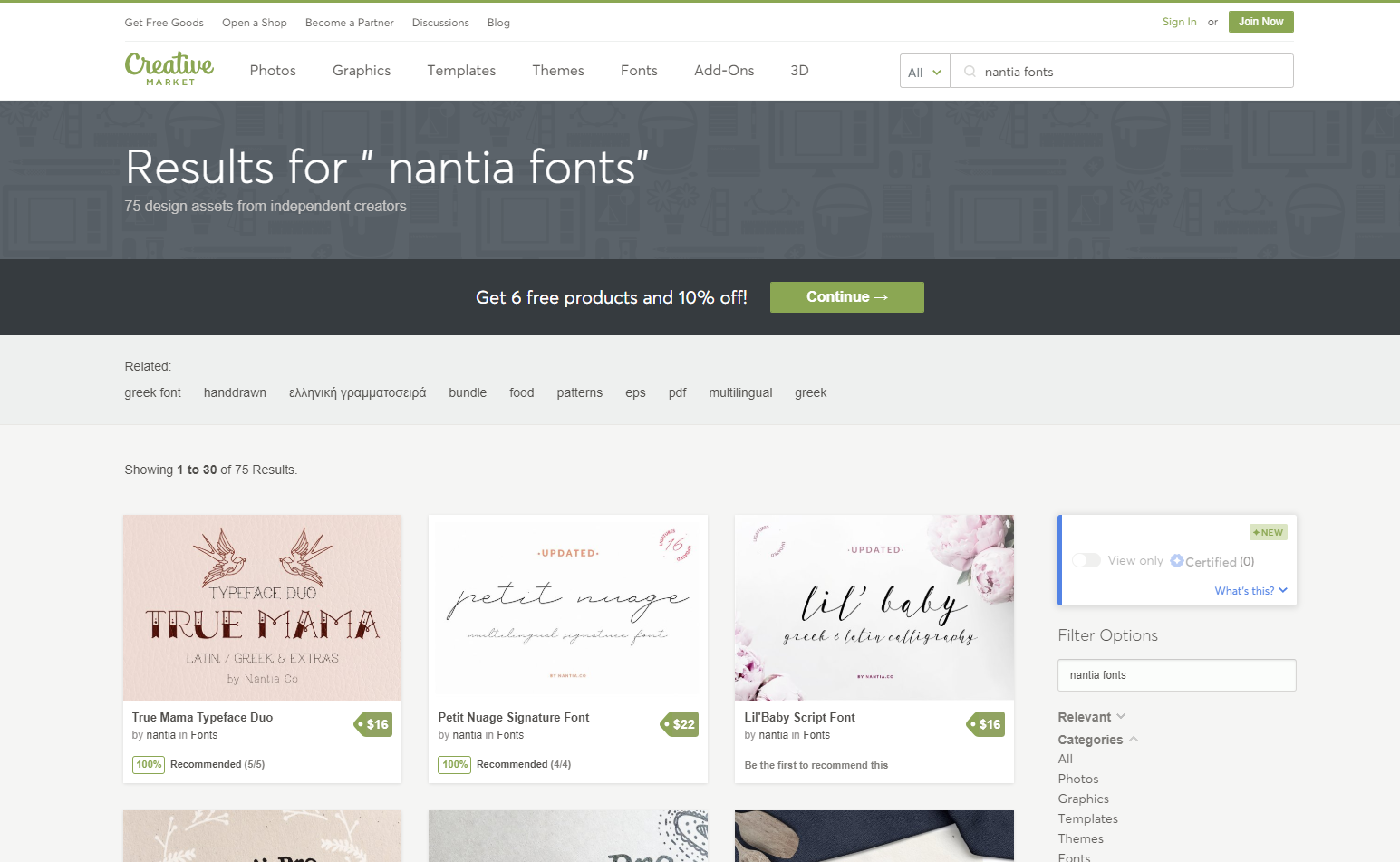
Task: Open the Petit Nuage font thumbnail
Action: [568, 607]
